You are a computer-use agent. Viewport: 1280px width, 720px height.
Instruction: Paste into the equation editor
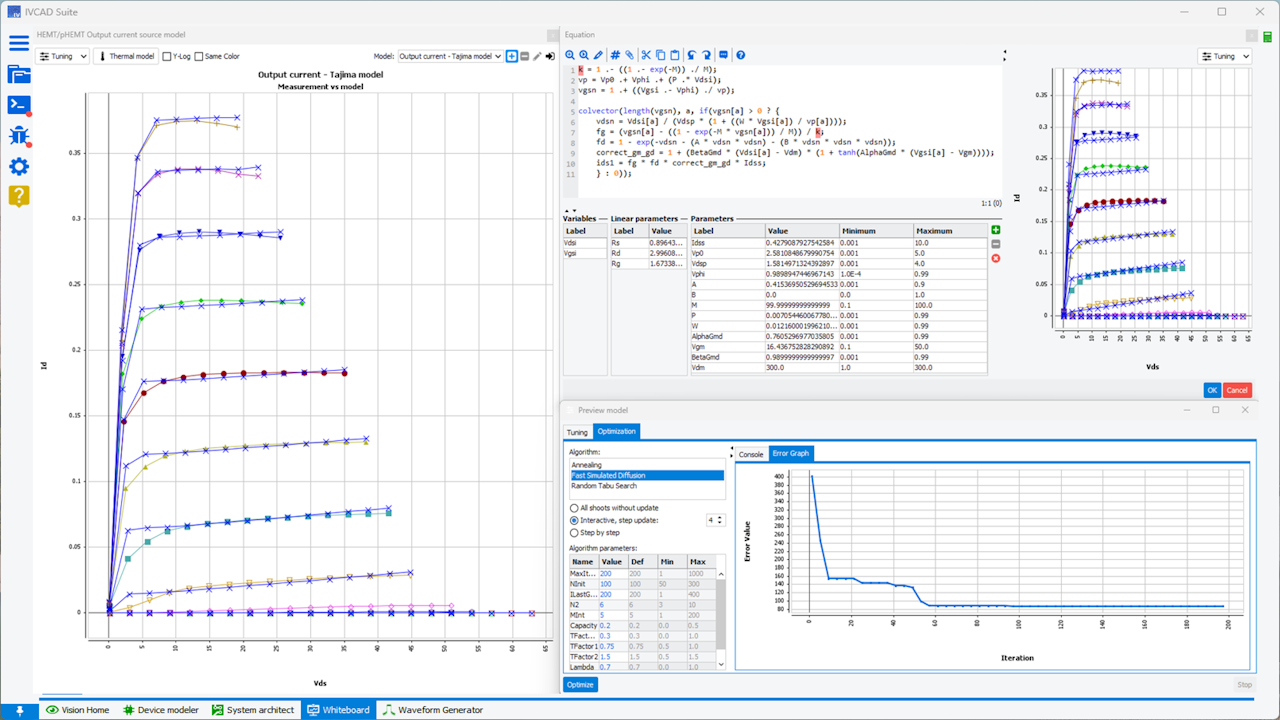coord(674,55)
